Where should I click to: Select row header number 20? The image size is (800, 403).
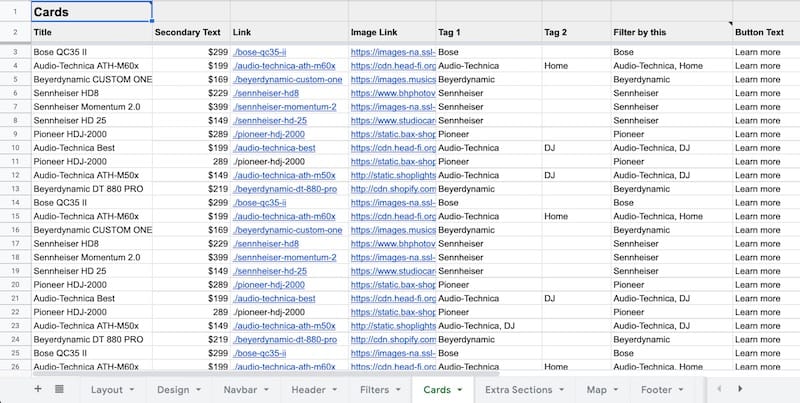(15, 285)
